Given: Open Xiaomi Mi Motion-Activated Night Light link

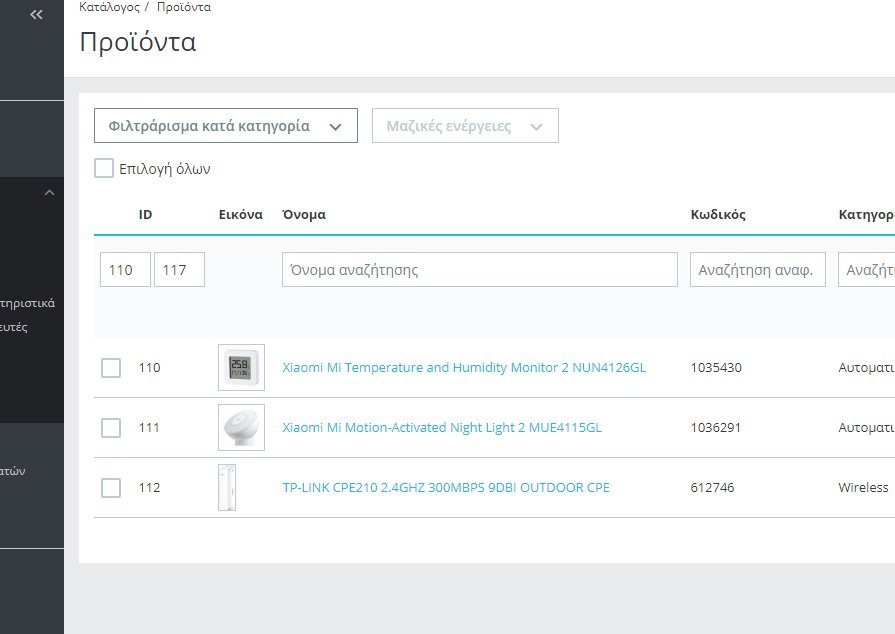Looking at the screenshot, I should tap(442, 427).
